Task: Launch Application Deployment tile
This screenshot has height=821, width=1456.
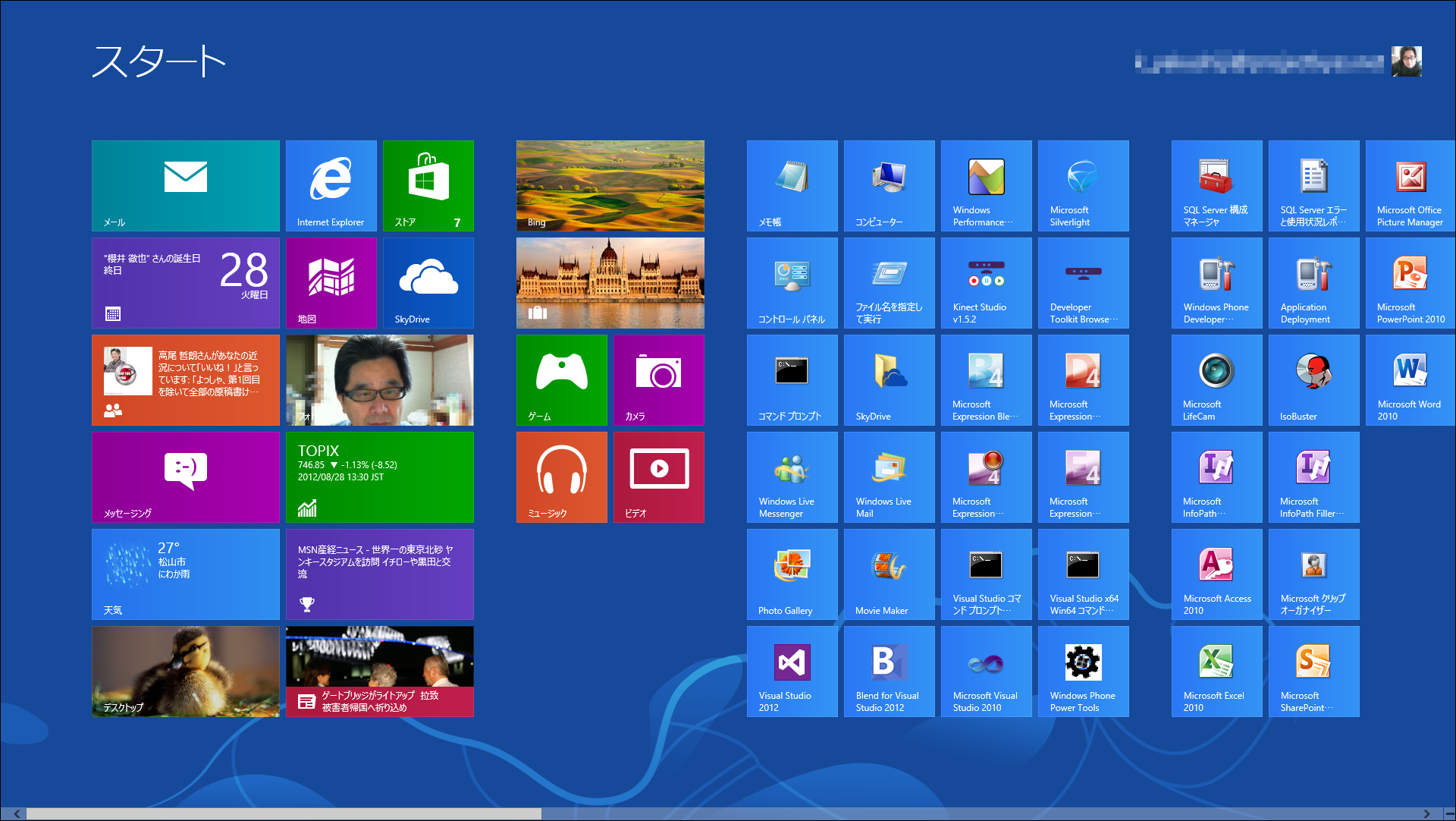Action: click(1314, 283)
